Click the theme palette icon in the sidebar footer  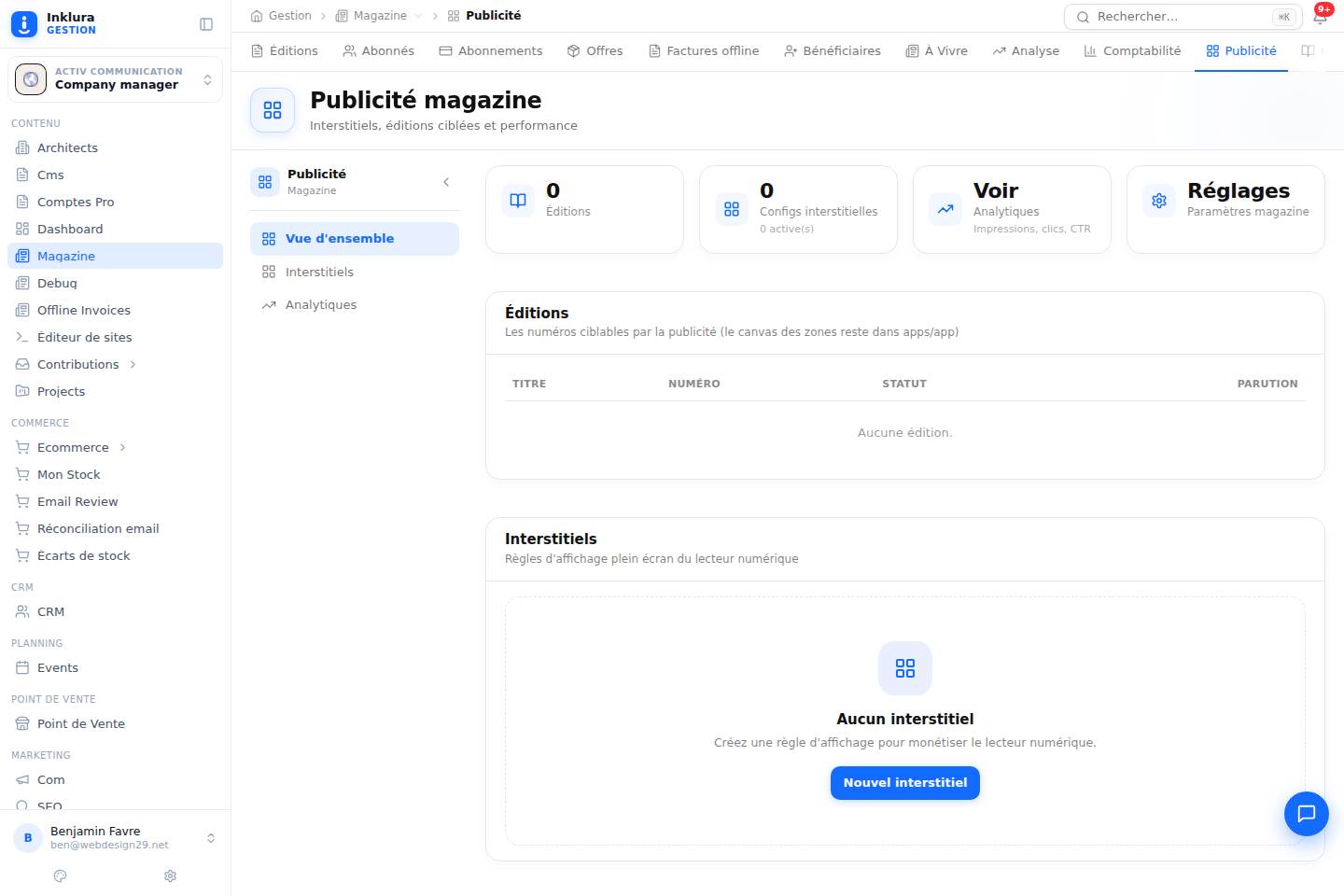point(61,875)
